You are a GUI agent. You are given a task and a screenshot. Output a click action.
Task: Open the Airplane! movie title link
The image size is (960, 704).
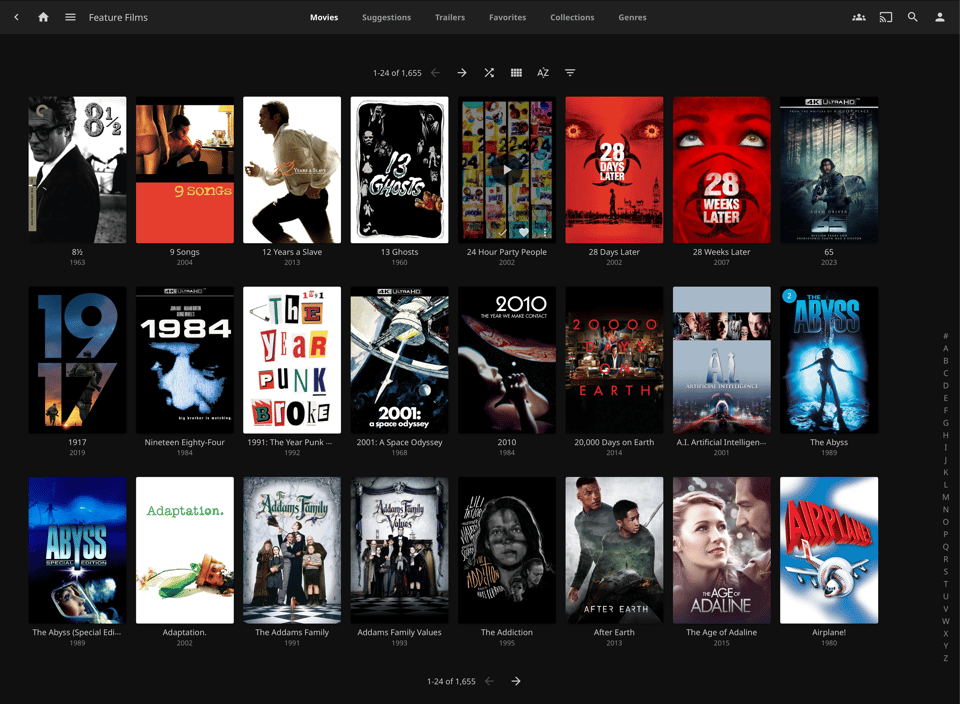[x=828, y=632]
